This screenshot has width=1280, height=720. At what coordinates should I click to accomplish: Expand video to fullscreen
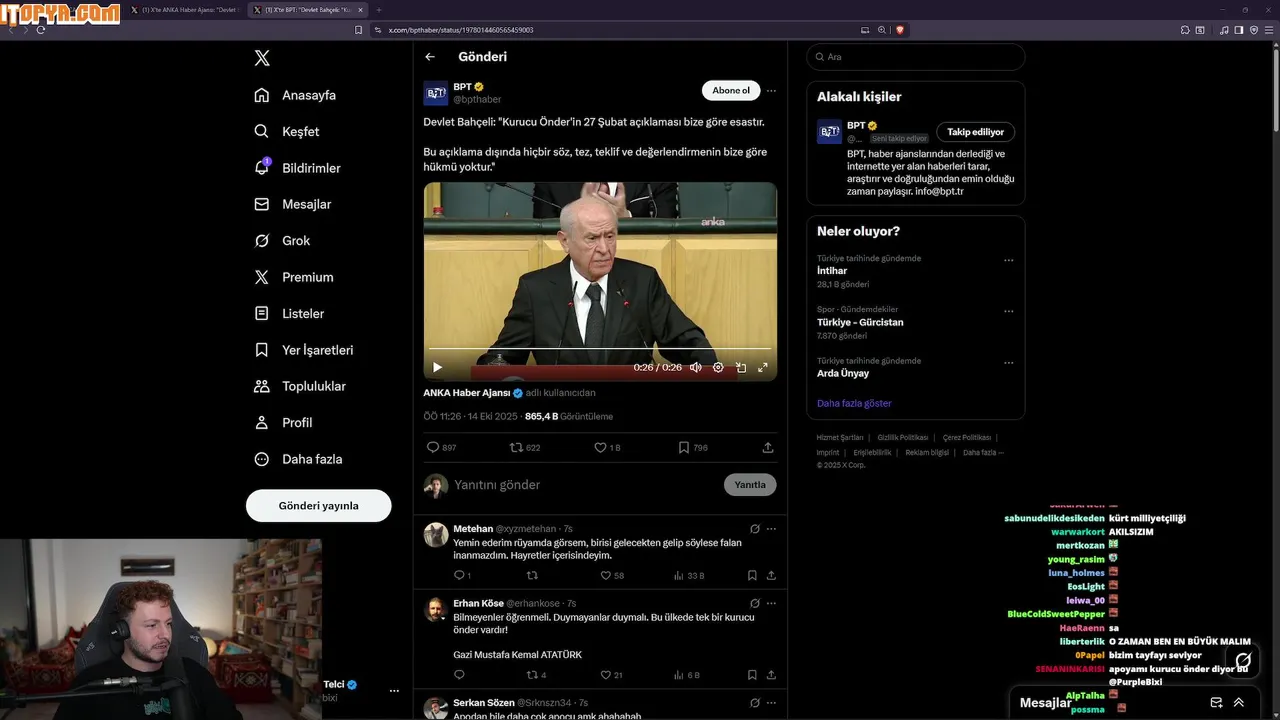pos(763,367)
